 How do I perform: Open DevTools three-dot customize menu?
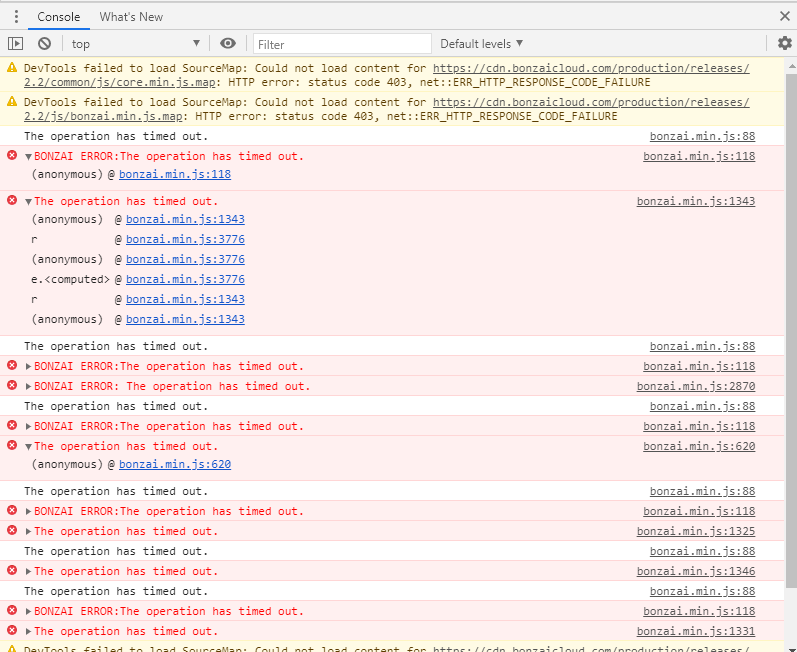coord(16,17)
